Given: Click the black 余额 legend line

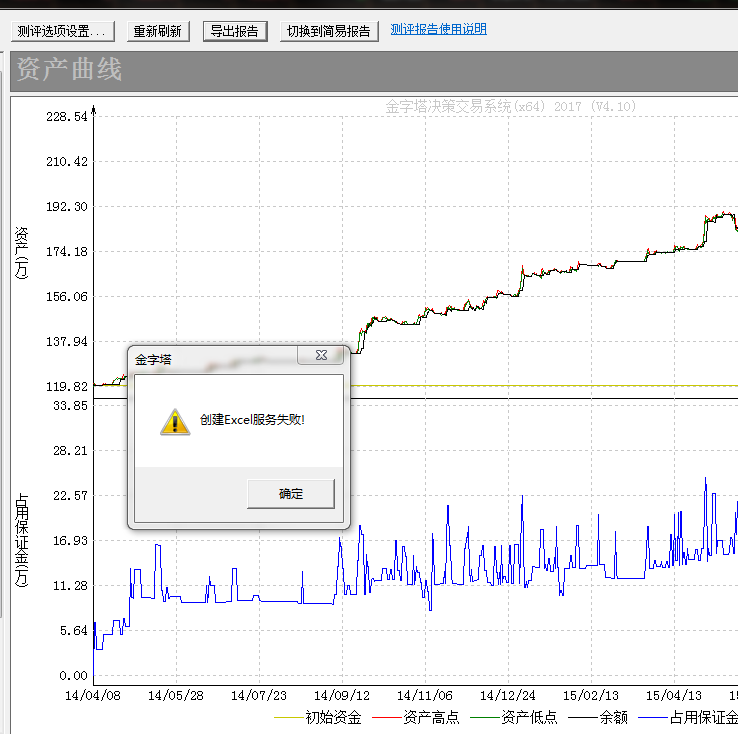Looking at the screenshot, I should [583, 718].
